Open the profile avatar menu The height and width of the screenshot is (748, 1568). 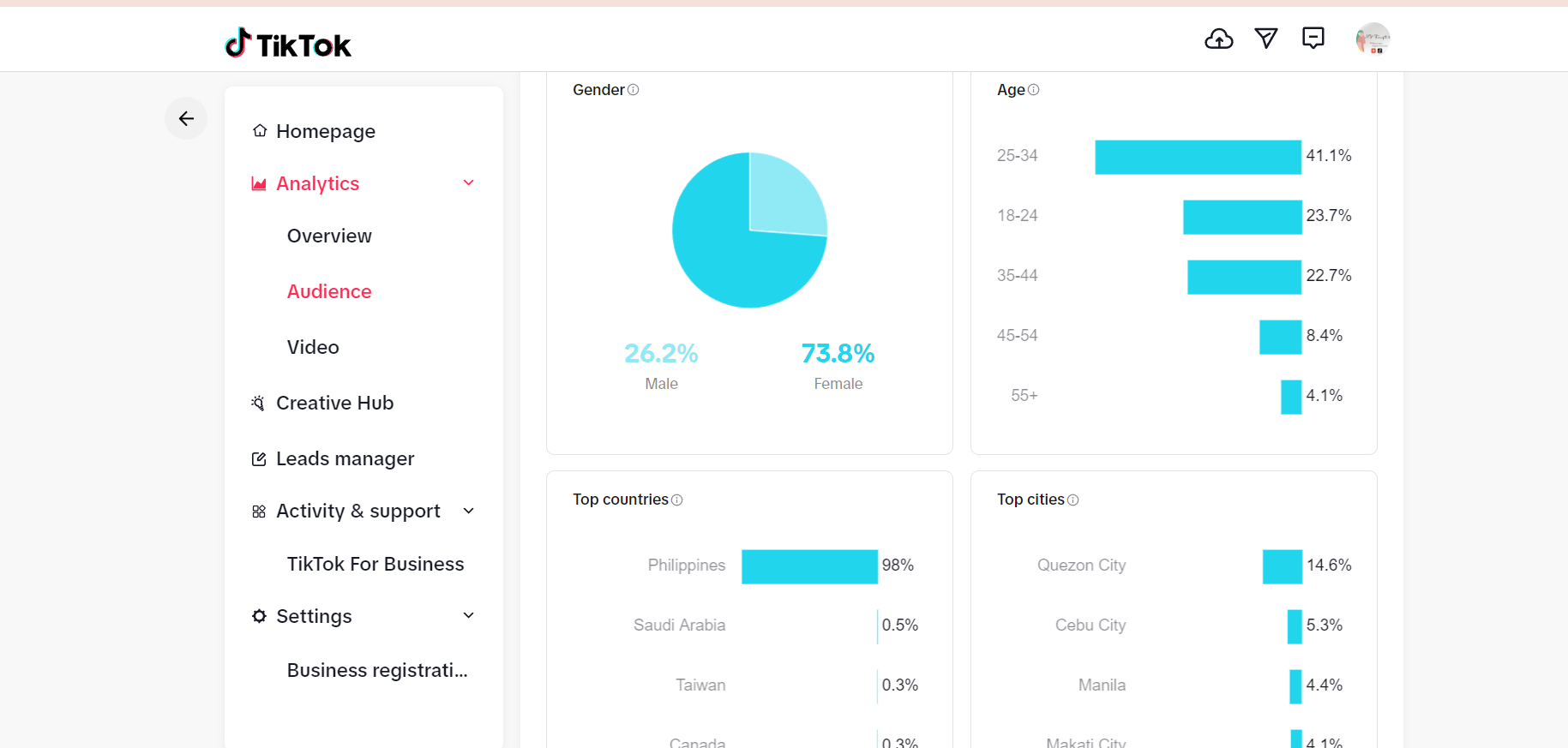pos(1373,39)
